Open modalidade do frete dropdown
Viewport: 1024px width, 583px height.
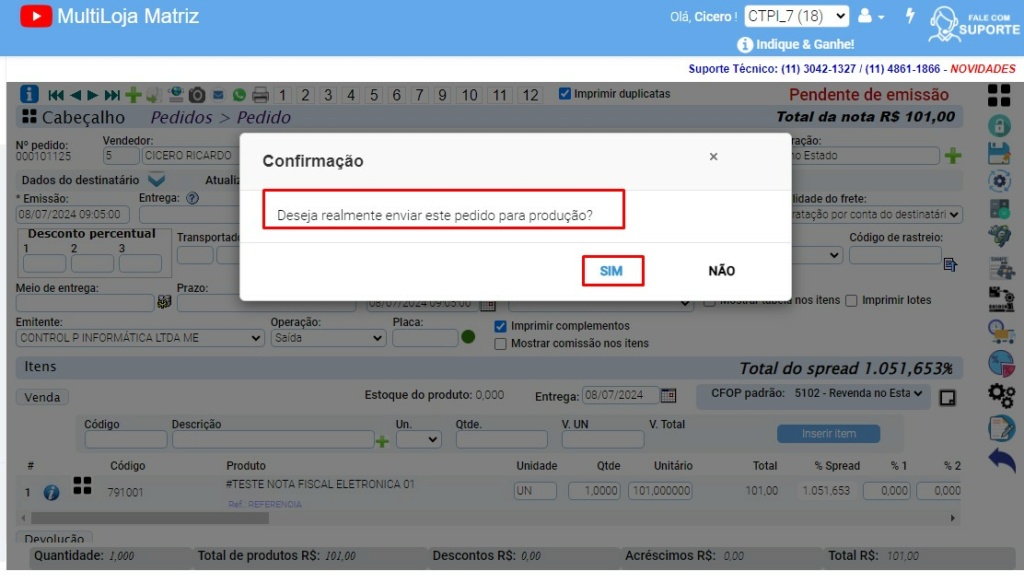(x=876, y=214)
